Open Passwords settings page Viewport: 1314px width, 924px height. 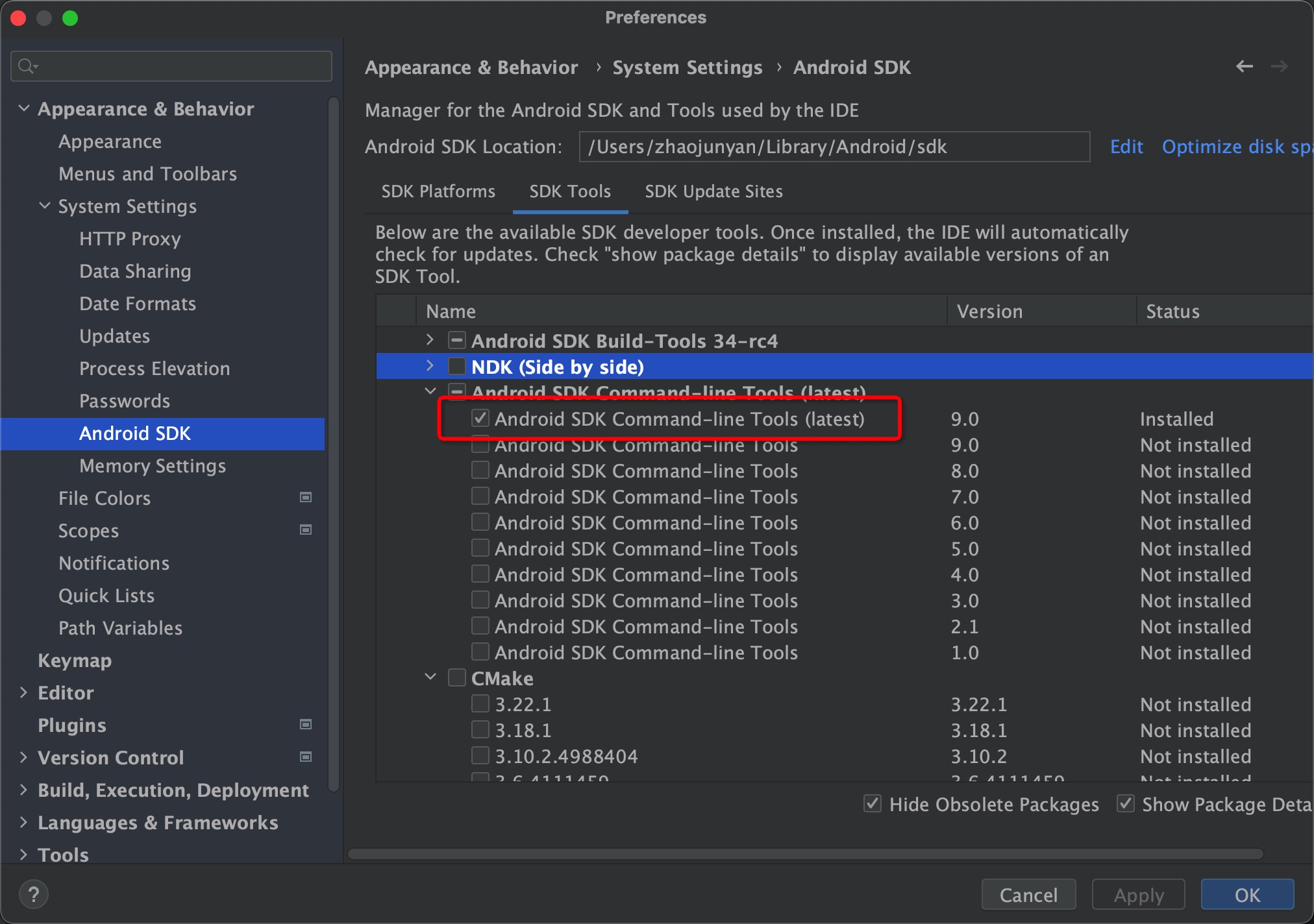[x=125, y=401]
